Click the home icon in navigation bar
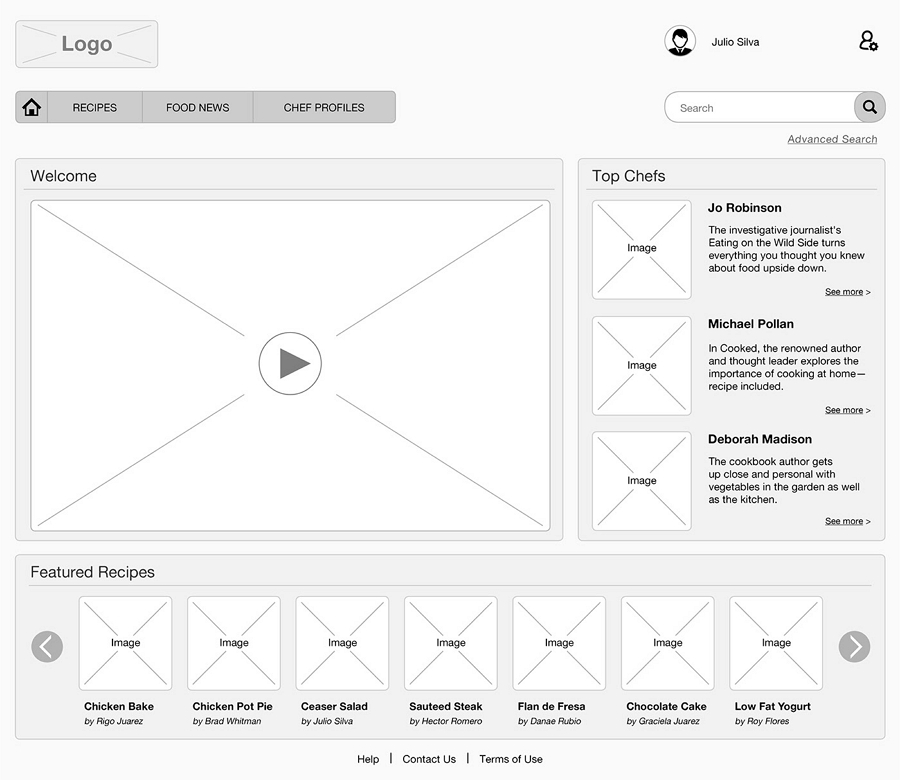The width and height of the screenshot is (900, 780). tap(31, 107)
